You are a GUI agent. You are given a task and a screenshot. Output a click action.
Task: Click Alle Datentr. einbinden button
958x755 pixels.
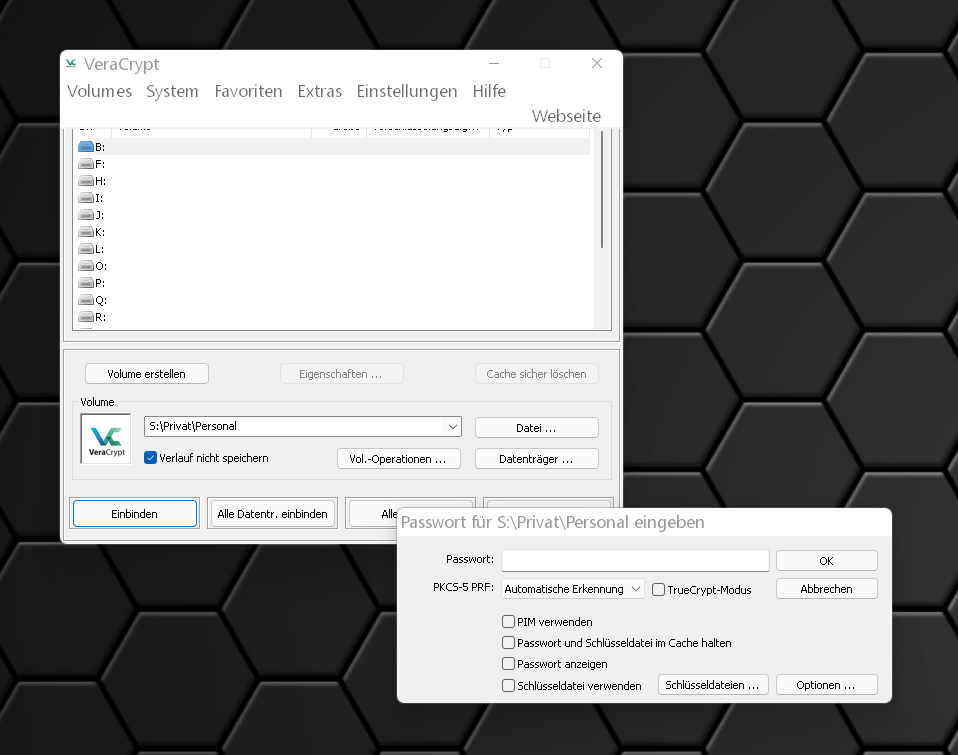pyautogui.click(x=272, y=514)
